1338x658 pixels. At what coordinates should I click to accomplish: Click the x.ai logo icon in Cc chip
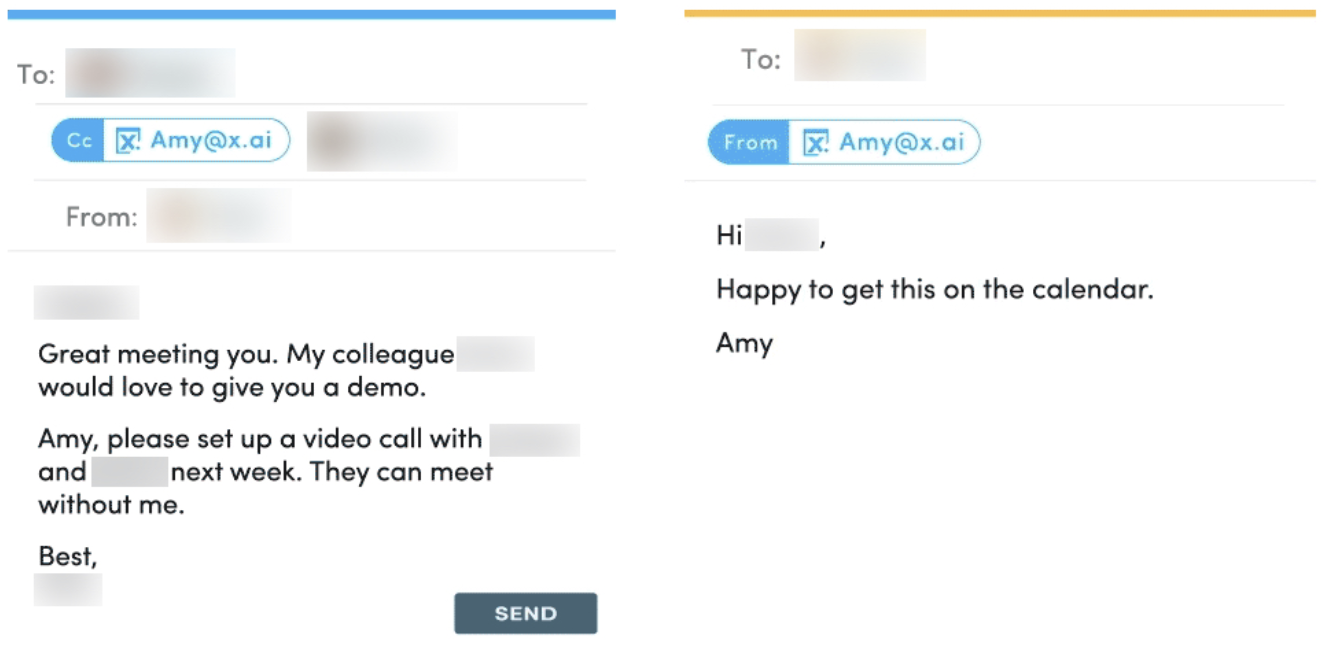[128, 141]
